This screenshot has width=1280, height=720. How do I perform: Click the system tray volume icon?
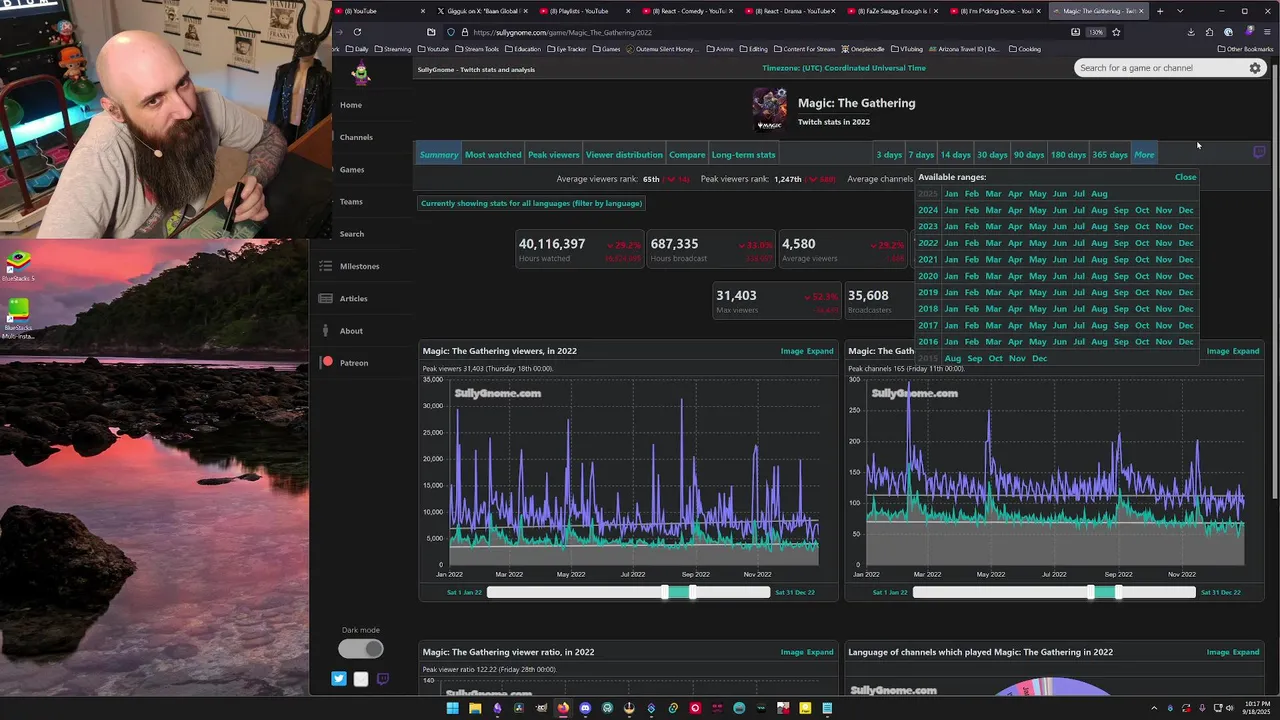[1230, 708]
